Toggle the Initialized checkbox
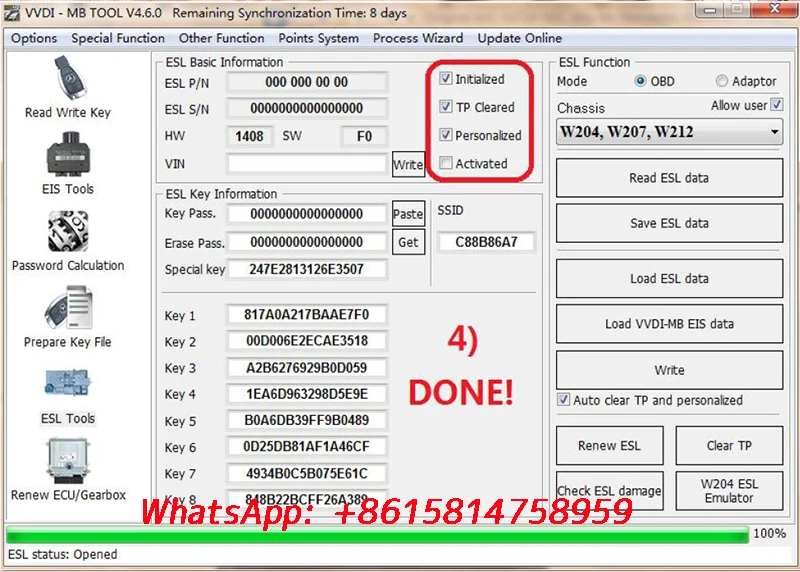Viewport: 800px width, 572px height. click(445, 79)
